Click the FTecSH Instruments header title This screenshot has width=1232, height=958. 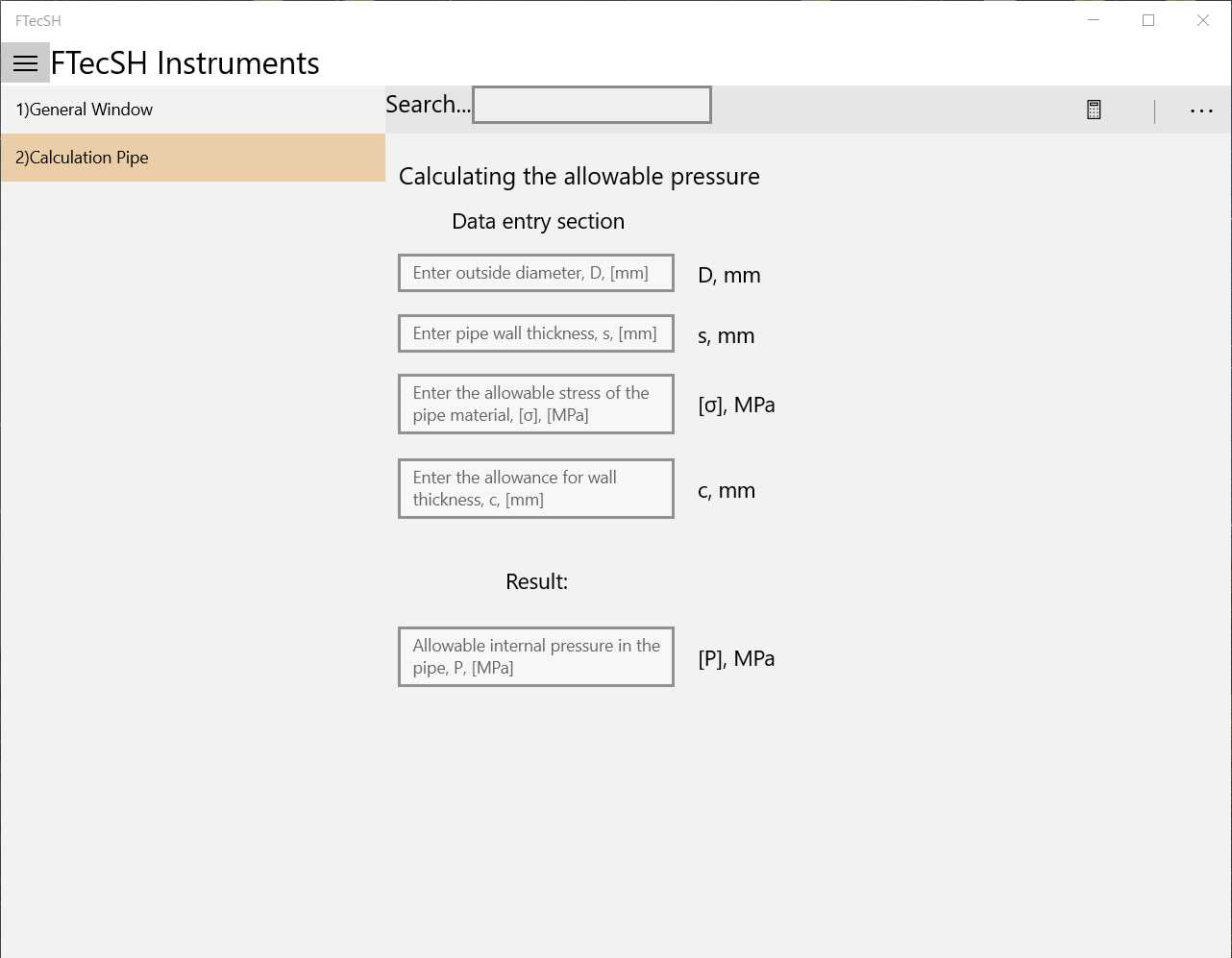pos(185,63)
